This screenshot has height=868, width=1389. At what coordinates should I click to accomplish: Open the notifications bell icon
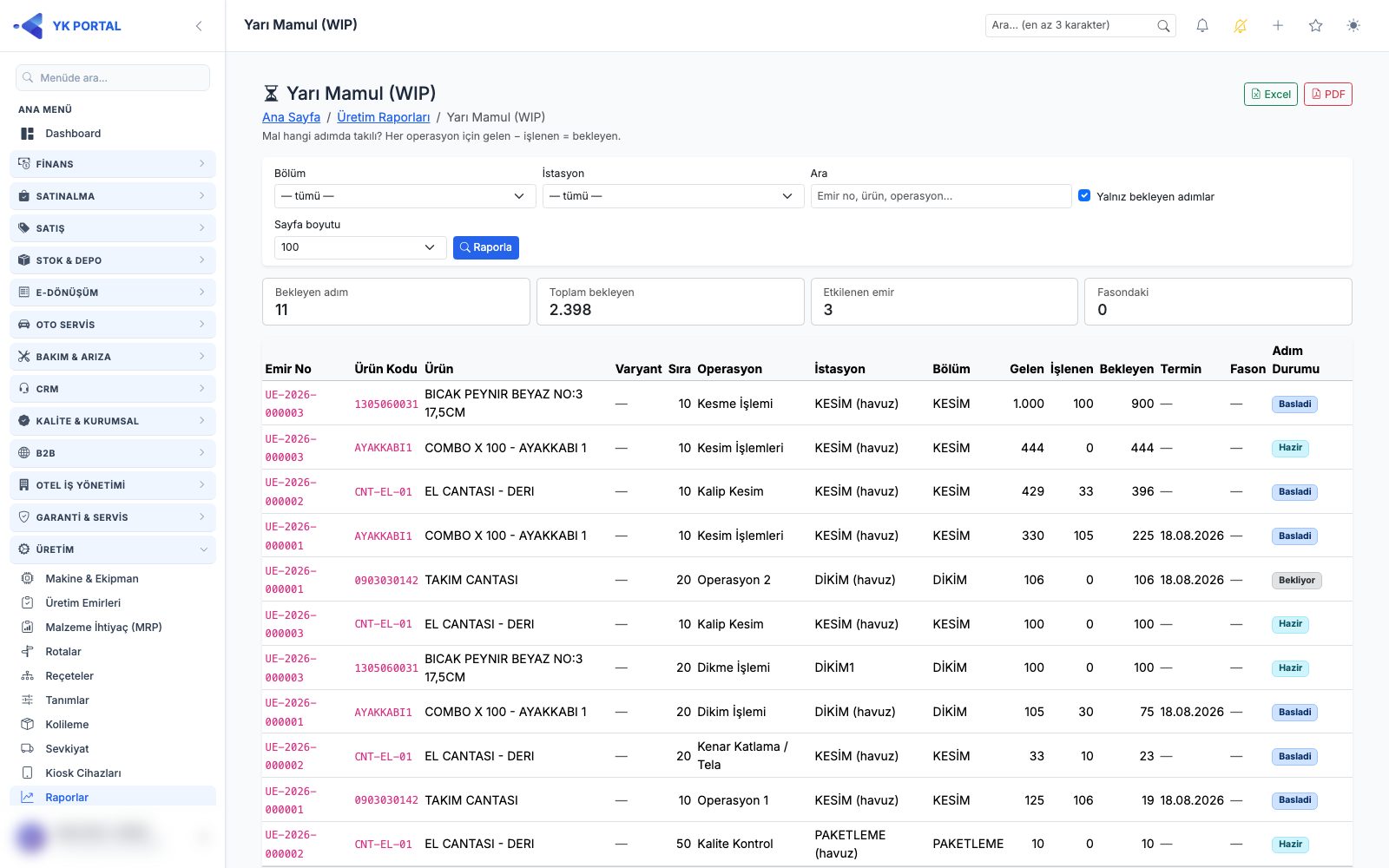tap(1202, 26)
